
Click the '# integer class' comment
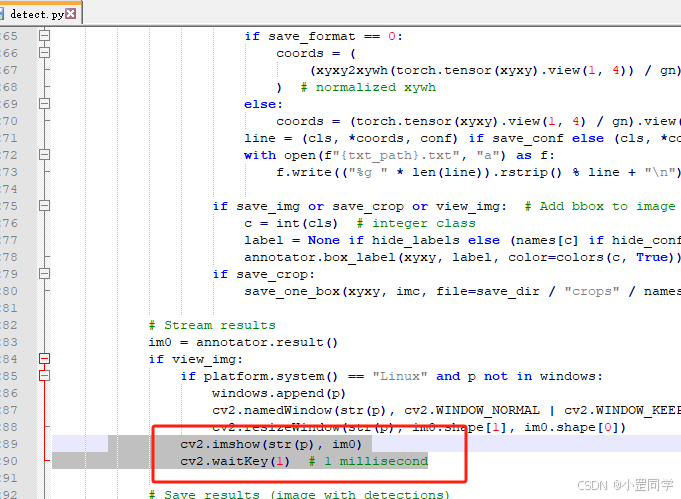(x=416, y=223)
